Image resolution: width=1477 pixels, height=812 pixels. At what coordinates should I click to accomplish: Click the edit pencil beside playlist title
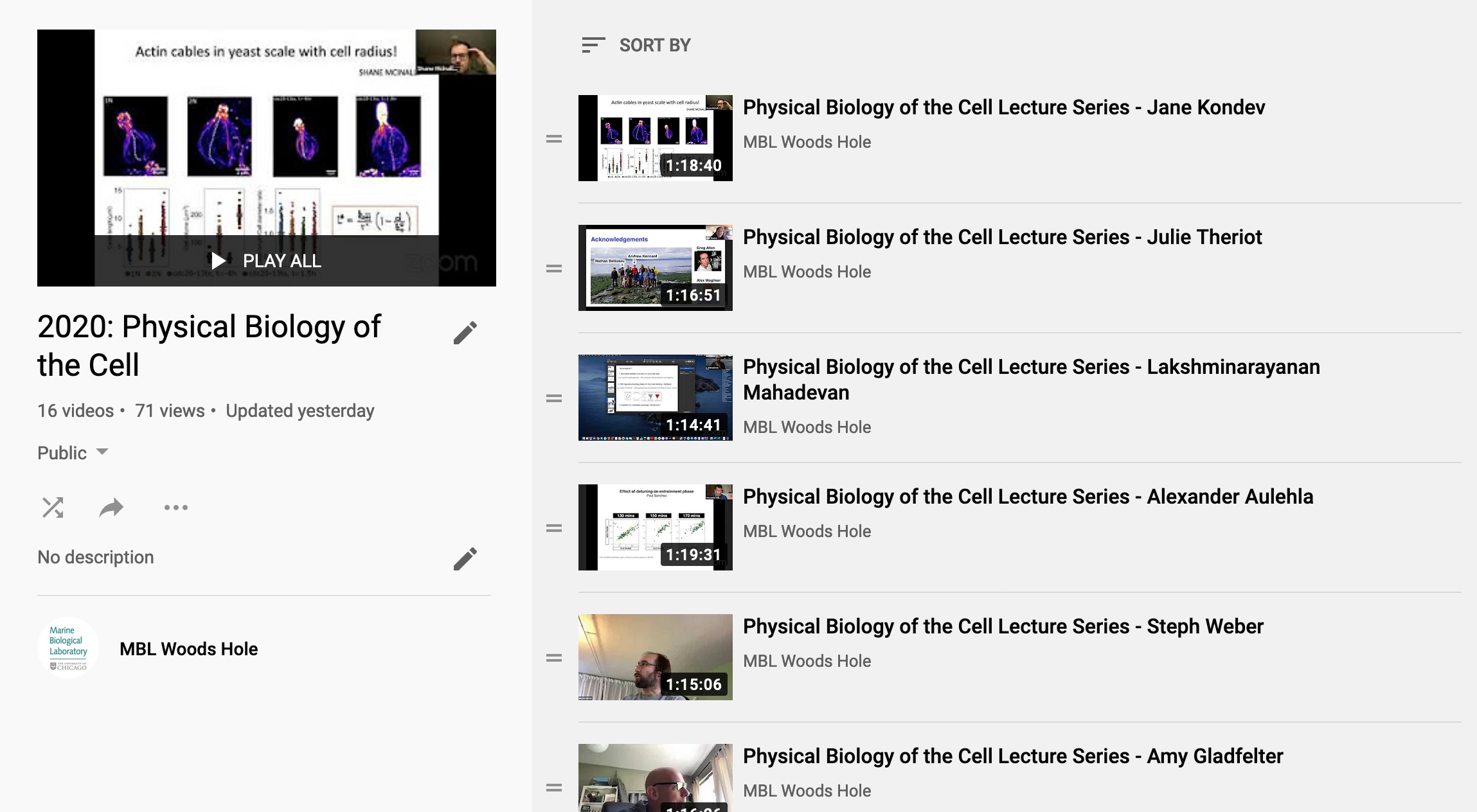465,333
